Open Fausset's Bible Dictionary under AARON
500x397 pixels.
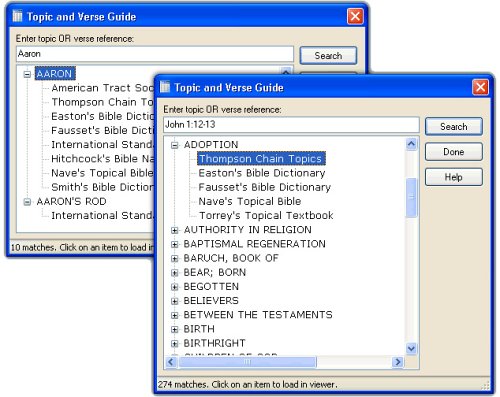[102, 130]
